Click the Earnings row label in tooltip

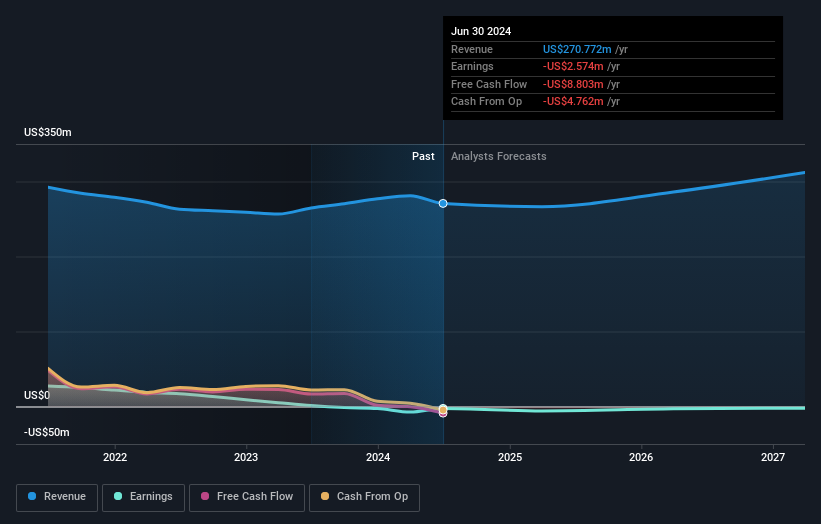pos(472,66)
